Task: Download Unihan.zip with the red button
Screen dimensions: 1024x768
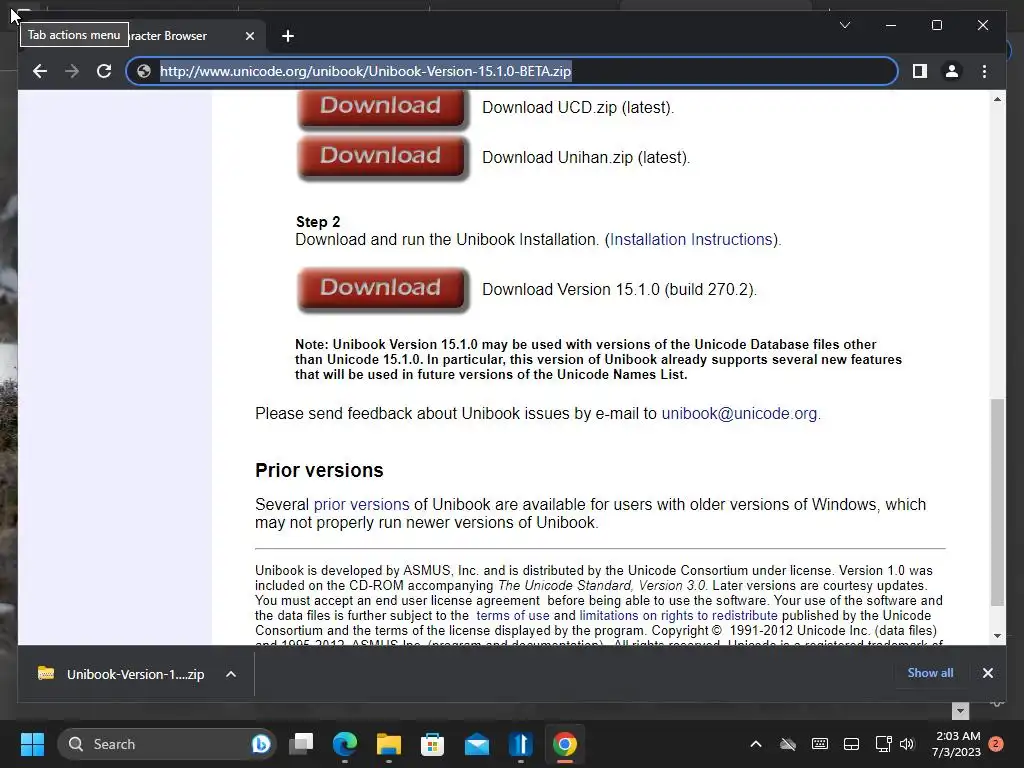Action: click(x=381, y=157)
